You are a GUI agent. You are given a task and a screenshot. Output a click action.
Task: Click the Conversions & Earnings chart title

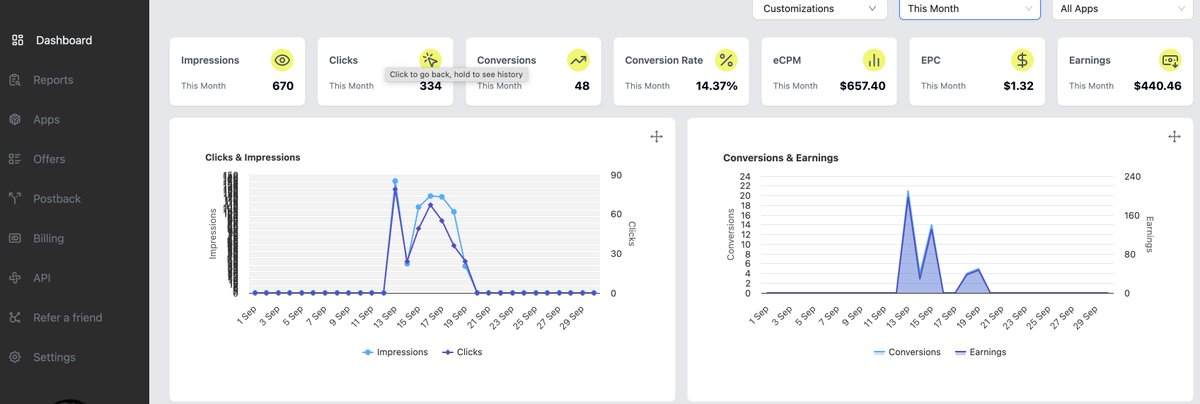(x=780, y=158)
